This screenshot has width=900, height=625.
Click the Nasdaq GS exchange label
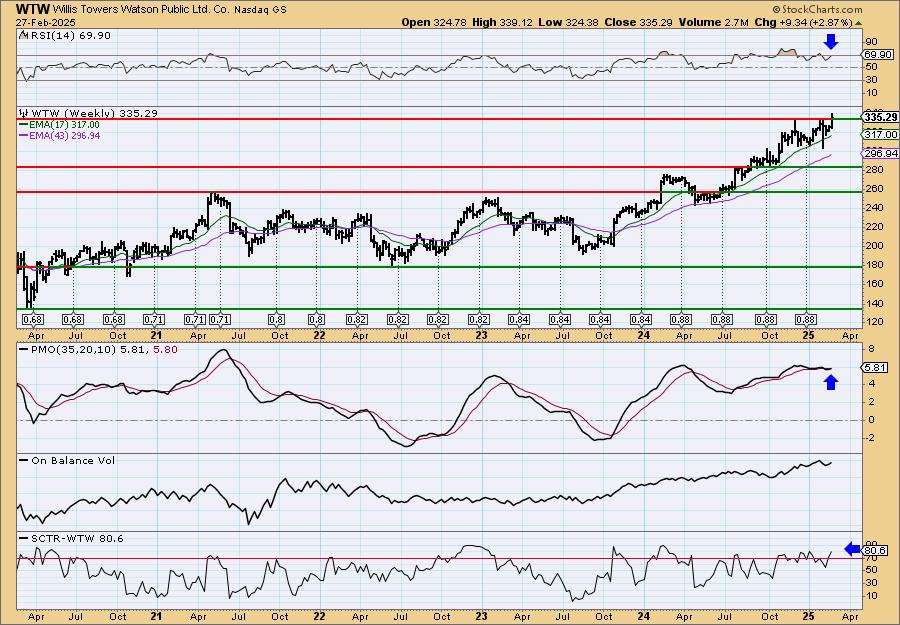tap(261, 10)
